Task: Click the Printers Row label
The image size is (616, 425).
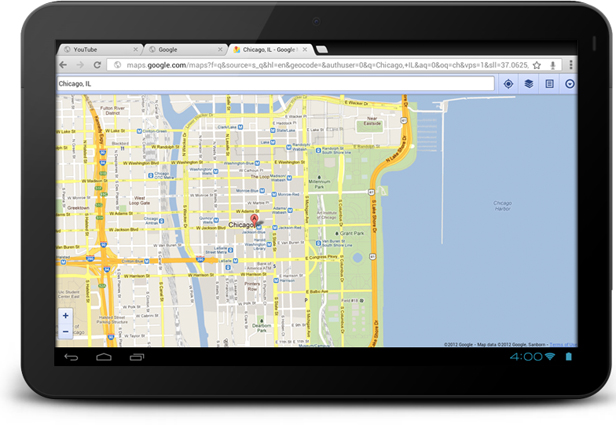Action: 252,286
